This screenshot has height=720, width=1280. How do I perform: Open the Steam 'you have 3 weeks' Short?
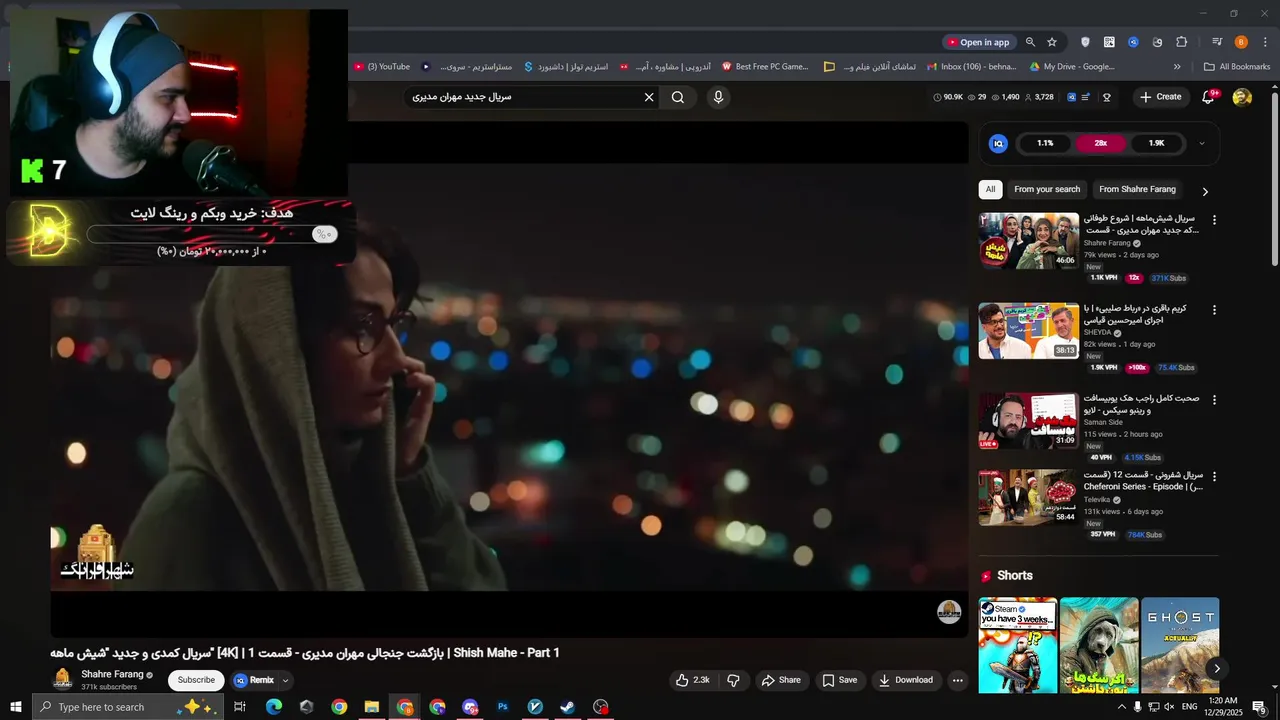[1018, 645]
